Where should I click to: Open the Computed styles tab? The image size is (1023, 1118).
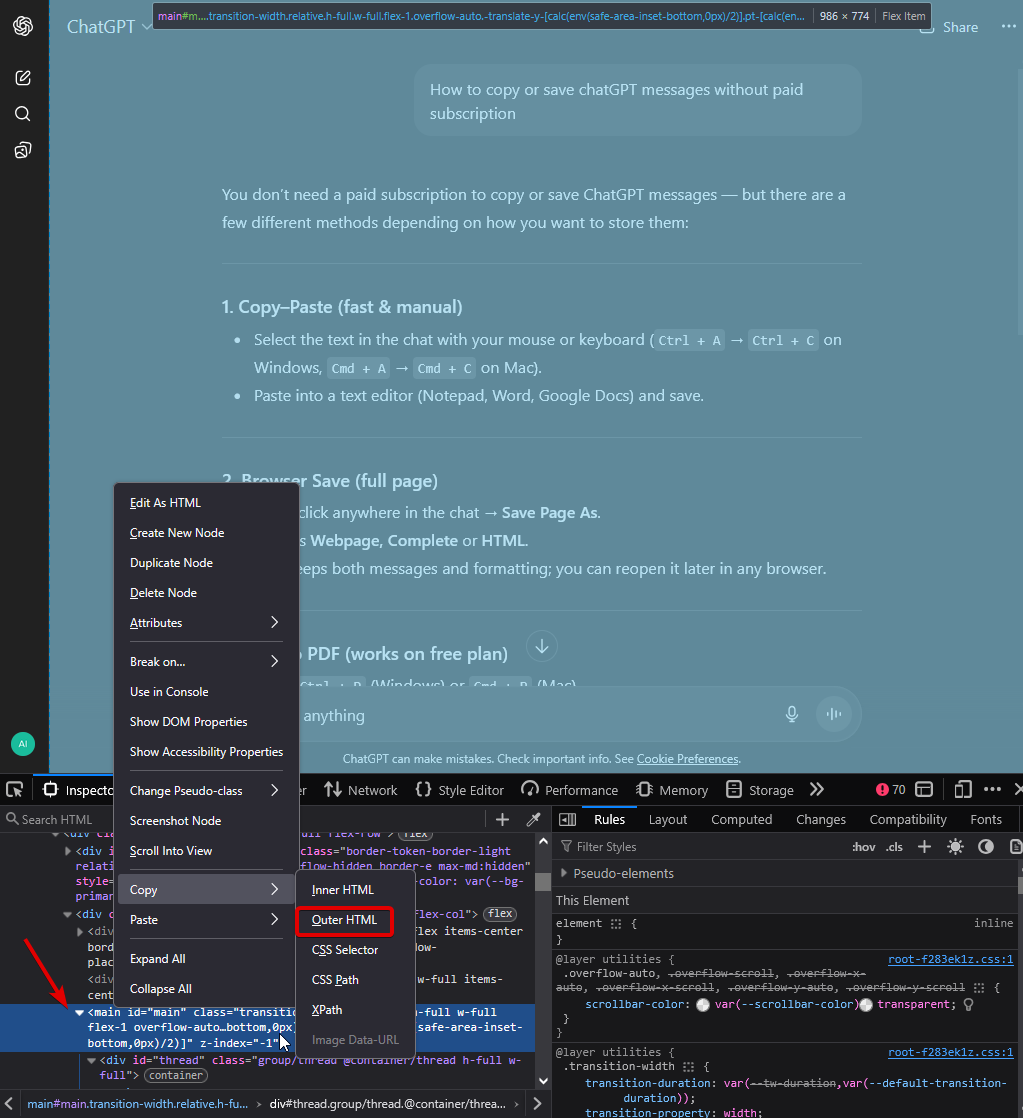[741, 819]
